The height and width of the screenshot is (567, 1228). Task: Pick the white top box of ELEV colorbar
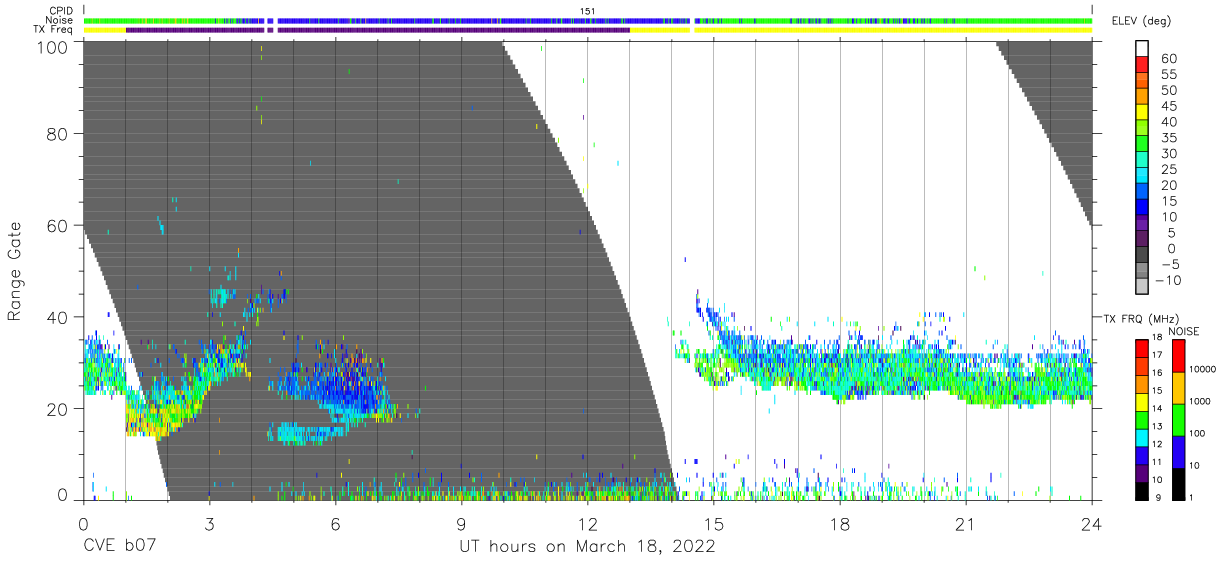click(x=1144, y=49)
